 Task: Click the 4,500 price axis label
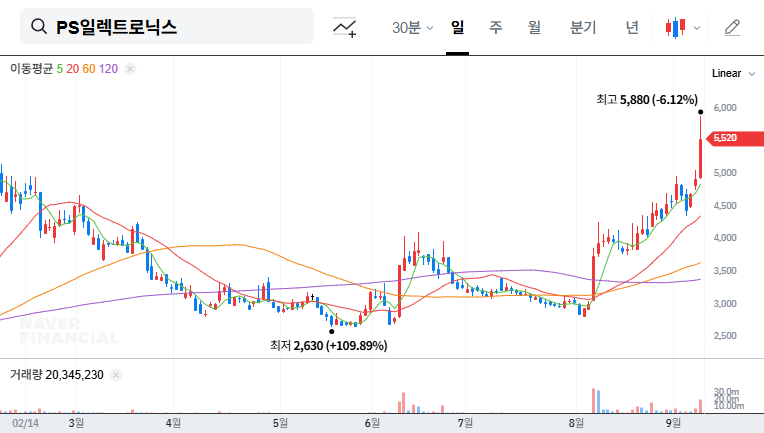[725, 206]
